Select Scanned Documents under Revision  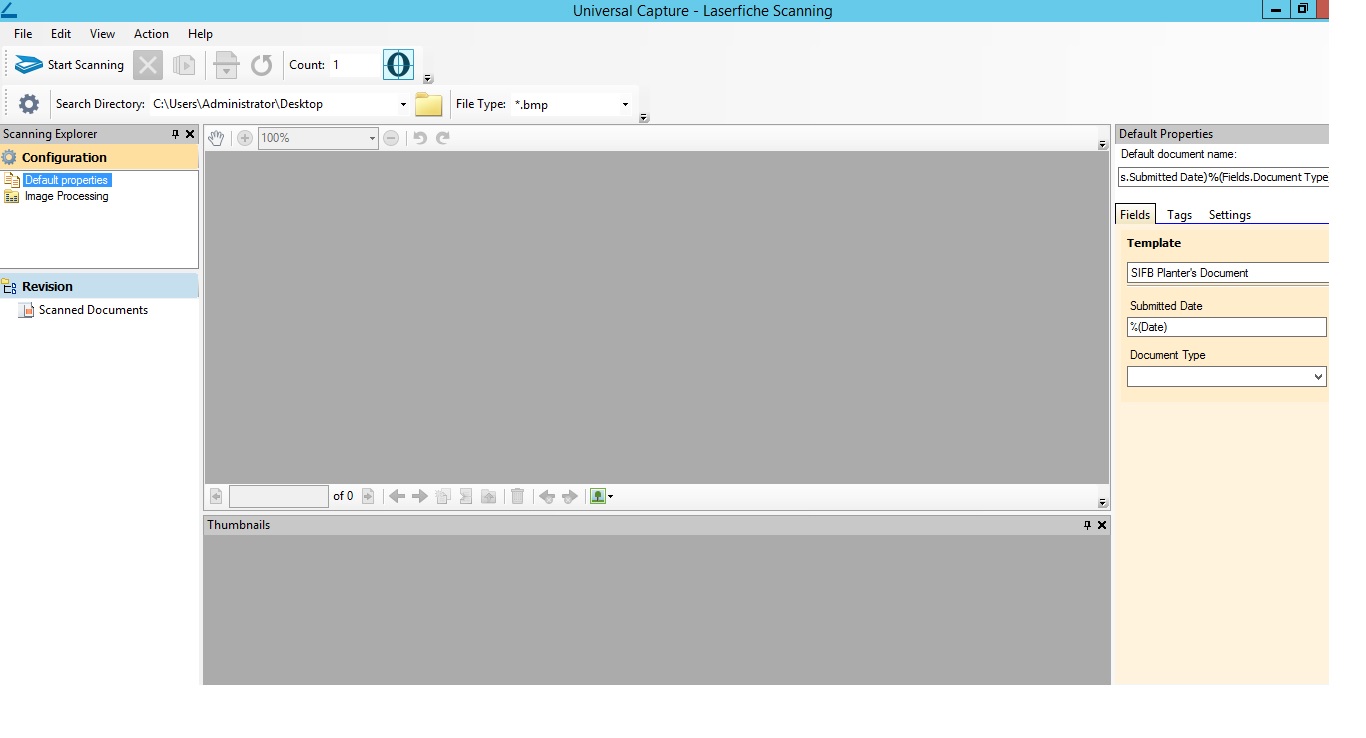93,310
